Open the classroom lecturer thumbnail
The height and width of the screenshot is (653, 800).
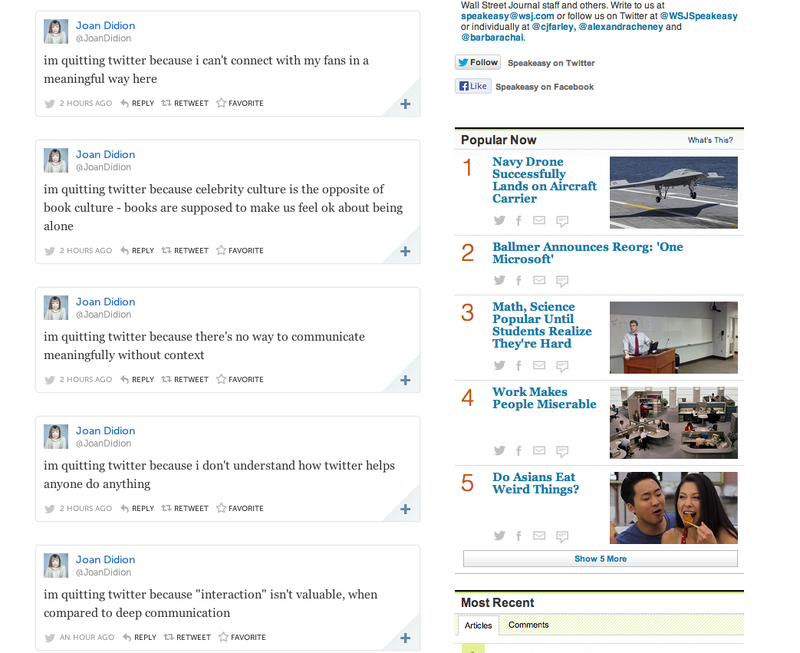pyautogui.click(x=673, y=337)
